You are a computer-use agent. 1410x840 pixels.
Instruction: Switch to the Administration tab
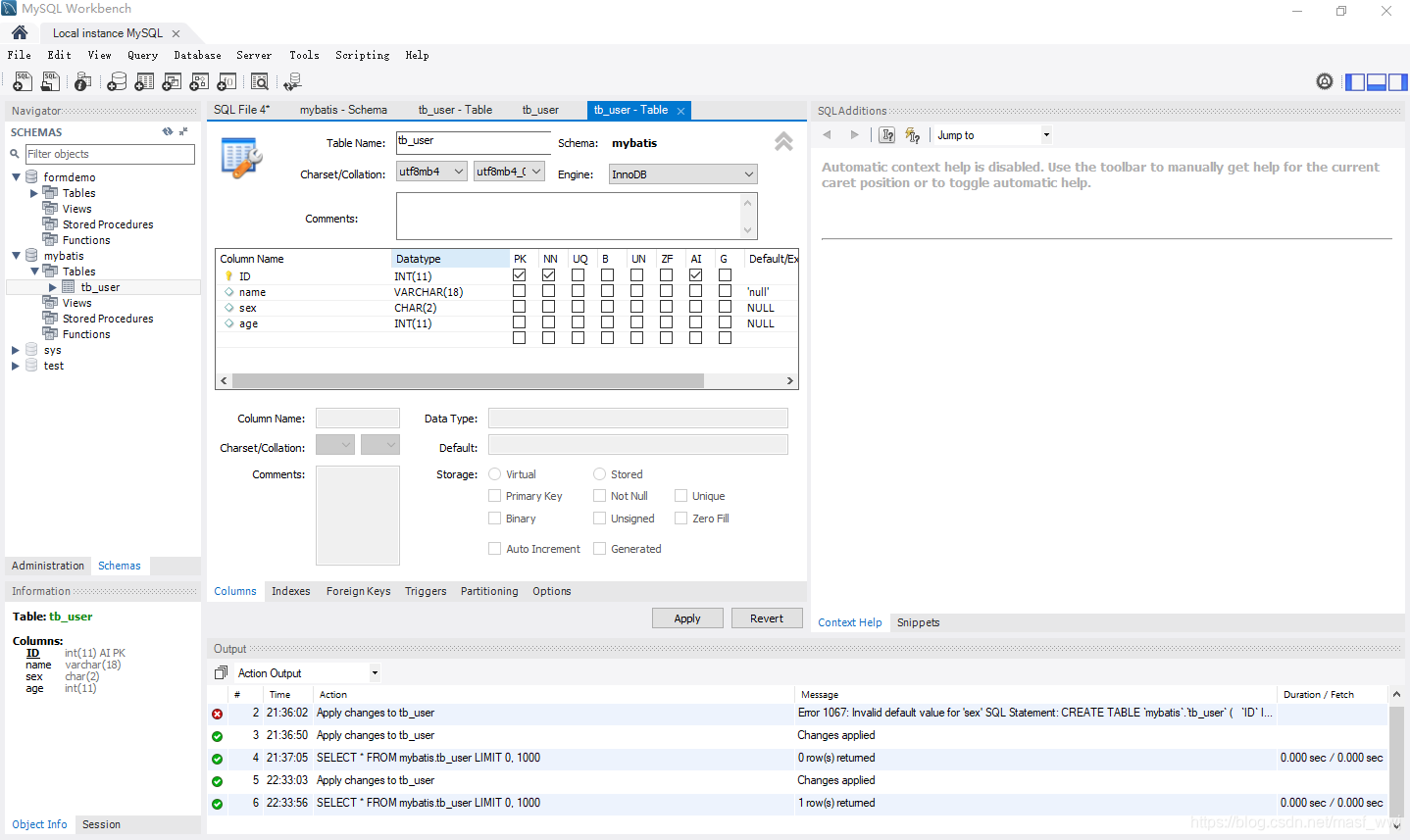(48, 566)
